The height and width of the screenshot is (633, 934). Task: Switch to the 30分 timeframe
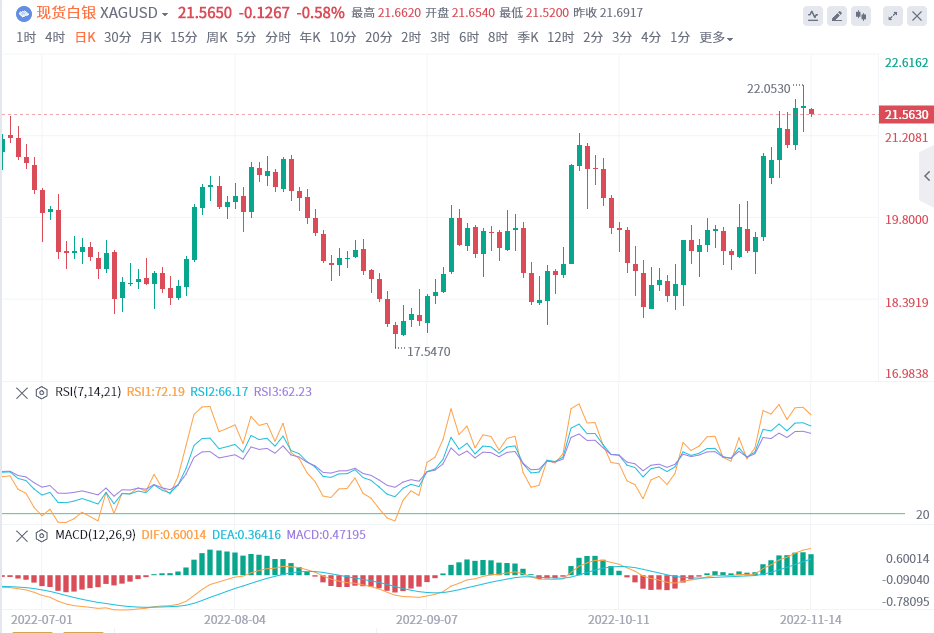point(117,38)
